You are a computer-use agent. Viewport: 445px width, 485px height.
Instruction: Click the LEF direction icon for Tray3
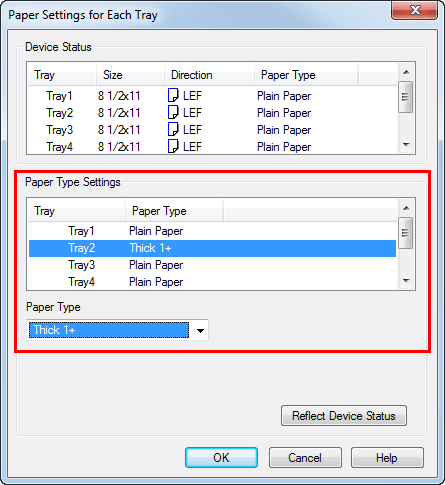173,129
